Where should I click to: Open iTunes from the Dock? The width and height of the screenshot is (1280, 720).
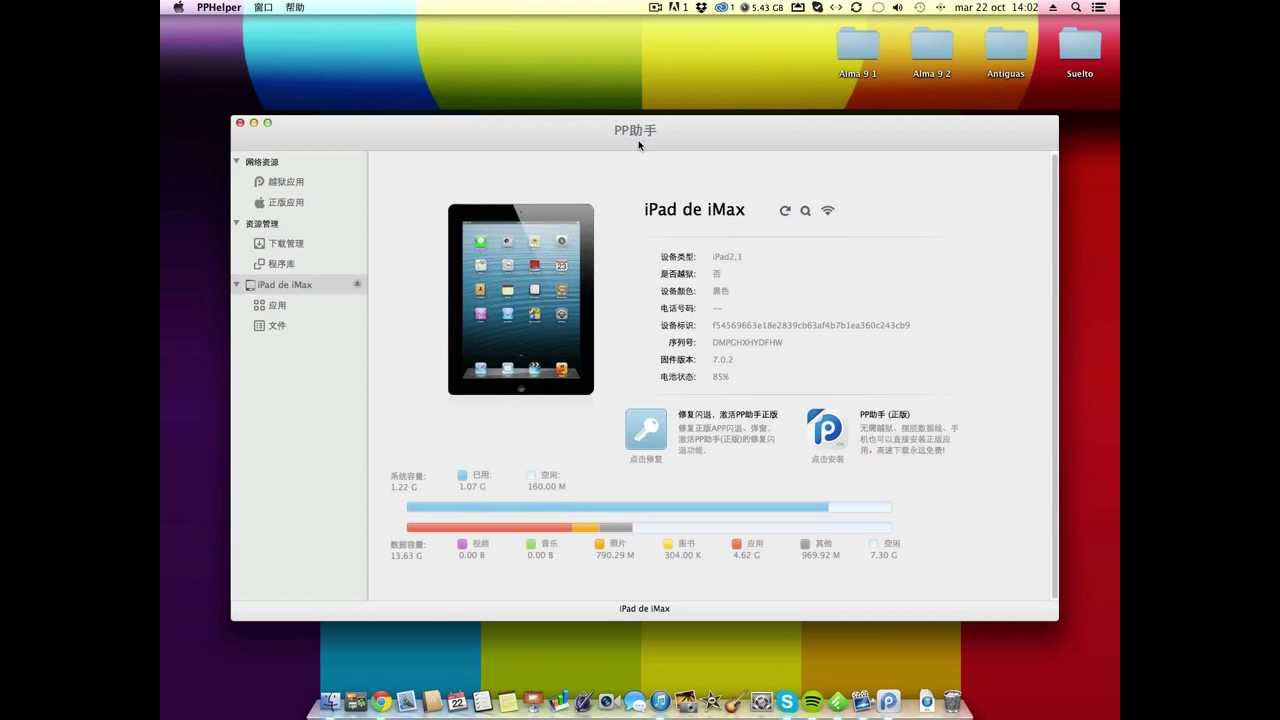point(660,701)
